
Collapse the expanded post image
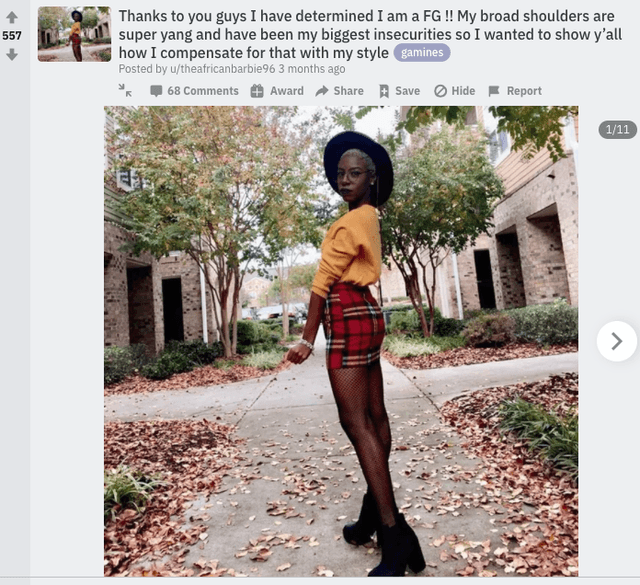point(125,90)
